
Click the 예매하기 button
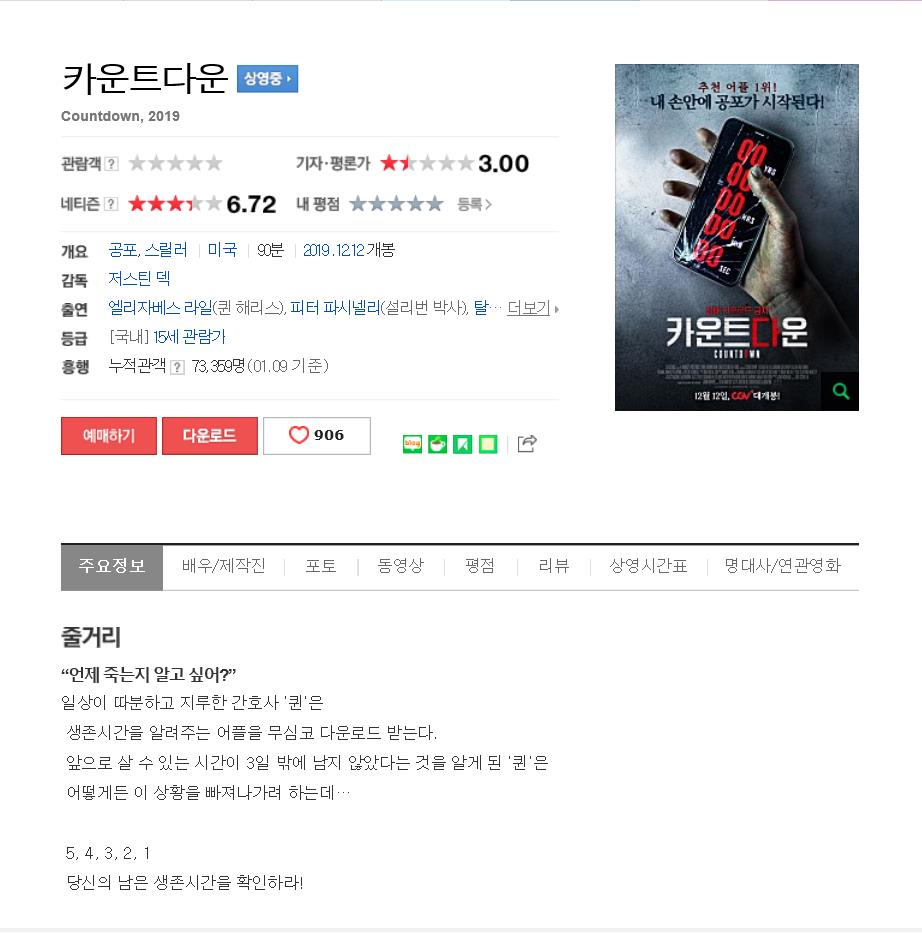(x=109, y=436)
